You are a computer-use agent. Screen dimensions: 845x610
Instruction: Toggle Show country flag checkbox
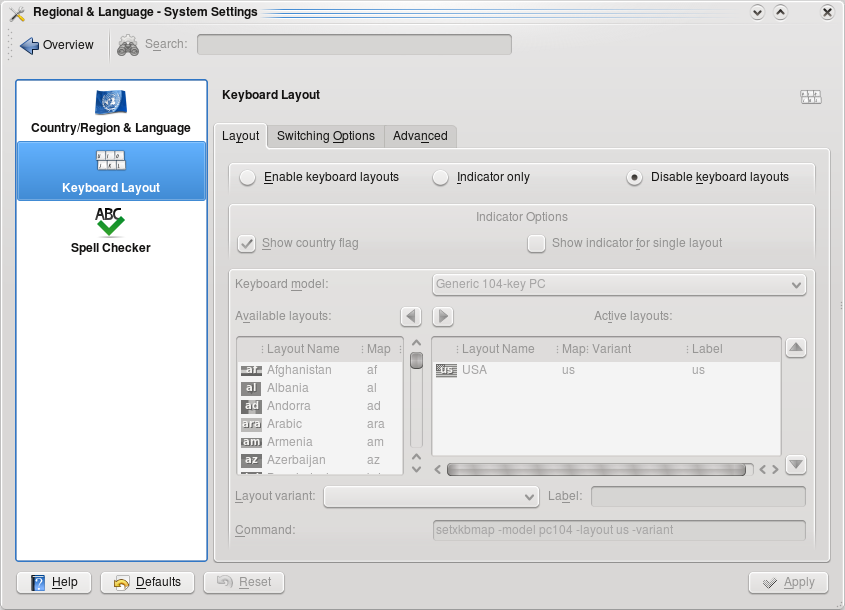click(x=247, y=243)
